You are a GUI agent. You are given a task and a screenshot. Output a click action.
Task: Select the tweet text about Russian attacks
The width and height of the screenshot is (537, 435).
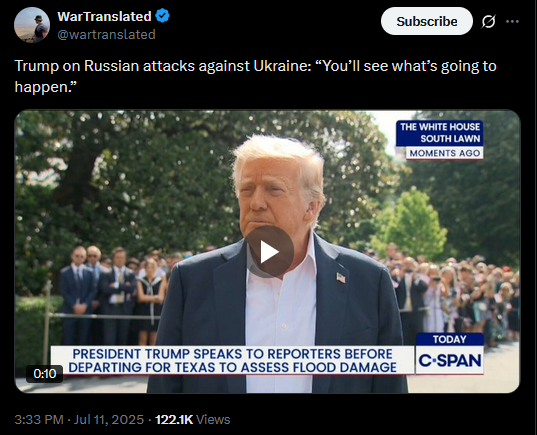point(255,76)
